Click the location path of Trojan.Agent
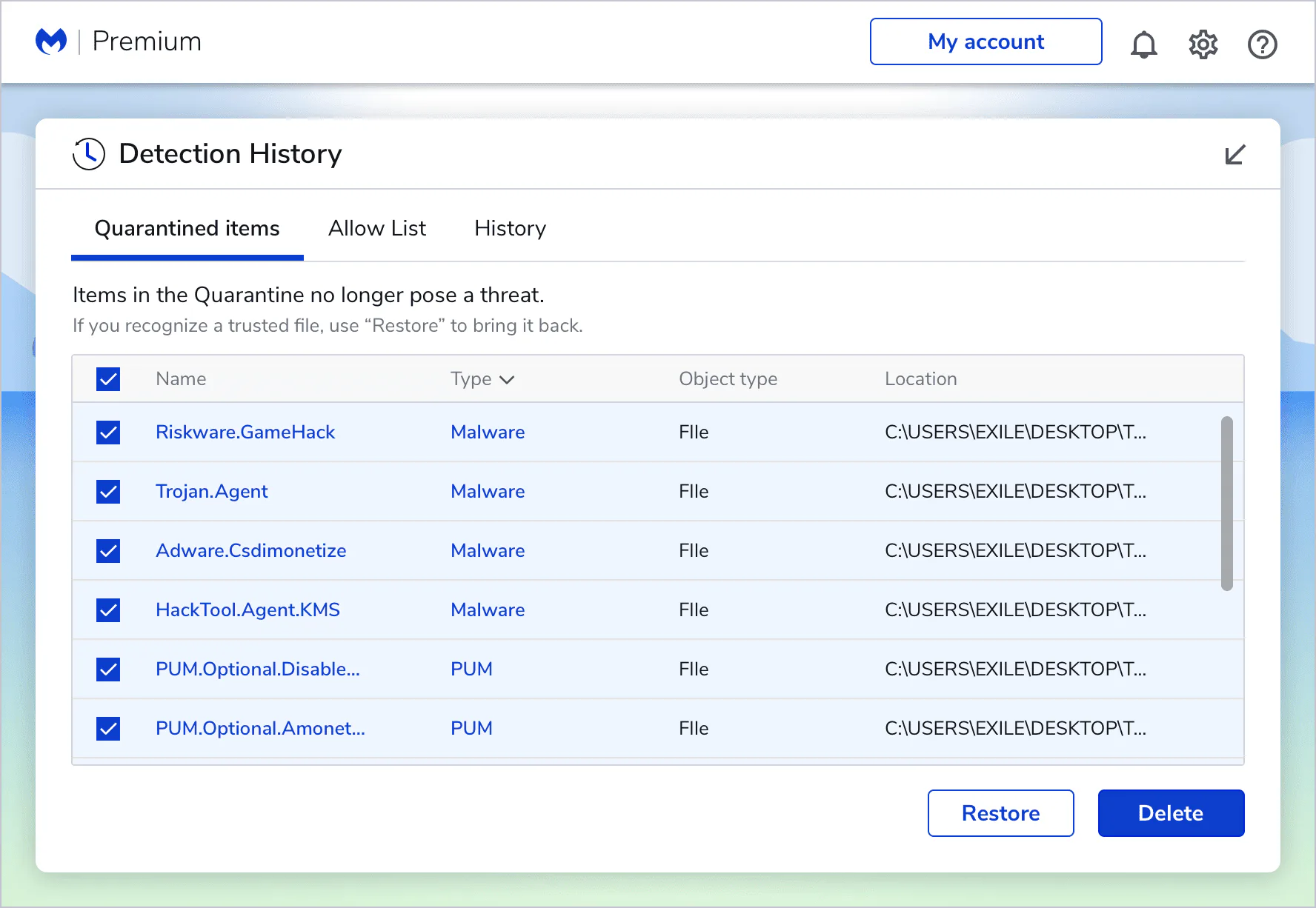1316x908 pixels. point(1015,492)
